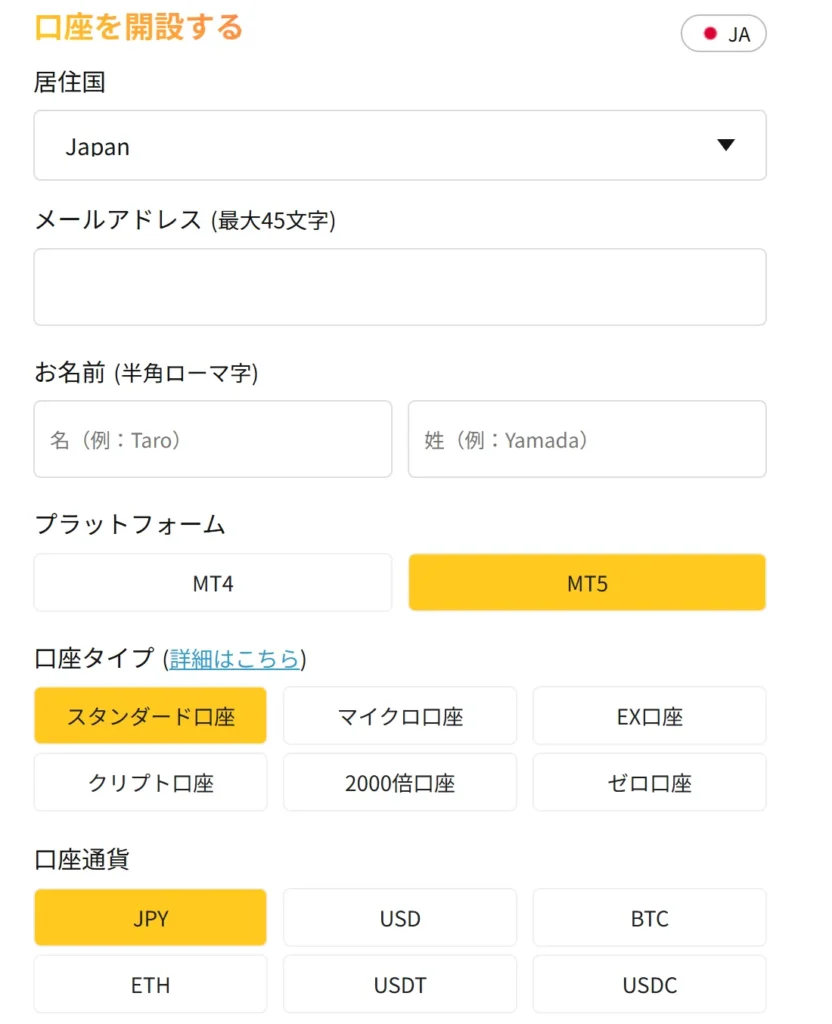Select JPY as the account currency
Viewport: 832px width, 1024px height.
[x=150, y=917]
